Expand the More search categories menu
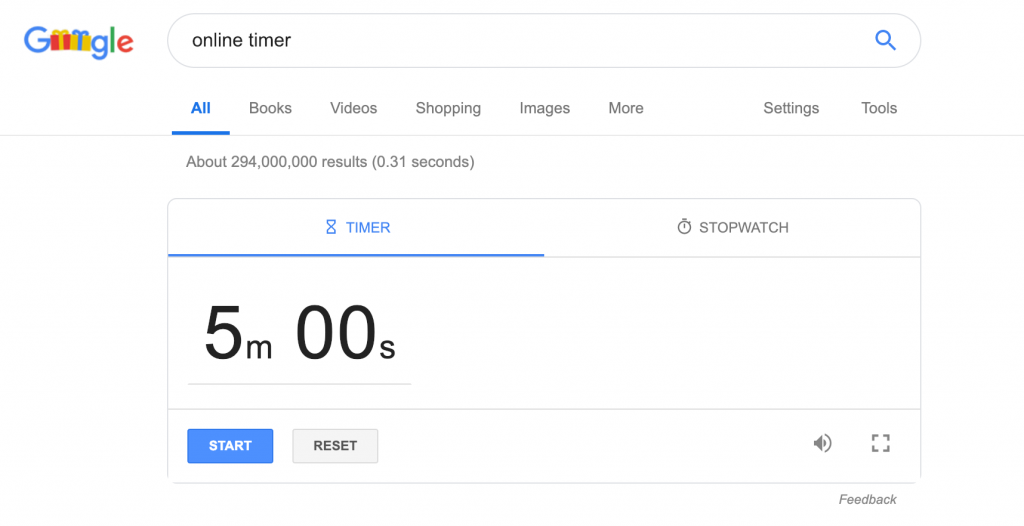Screen dimensions: 1024x526 click(x=626, y=108)
